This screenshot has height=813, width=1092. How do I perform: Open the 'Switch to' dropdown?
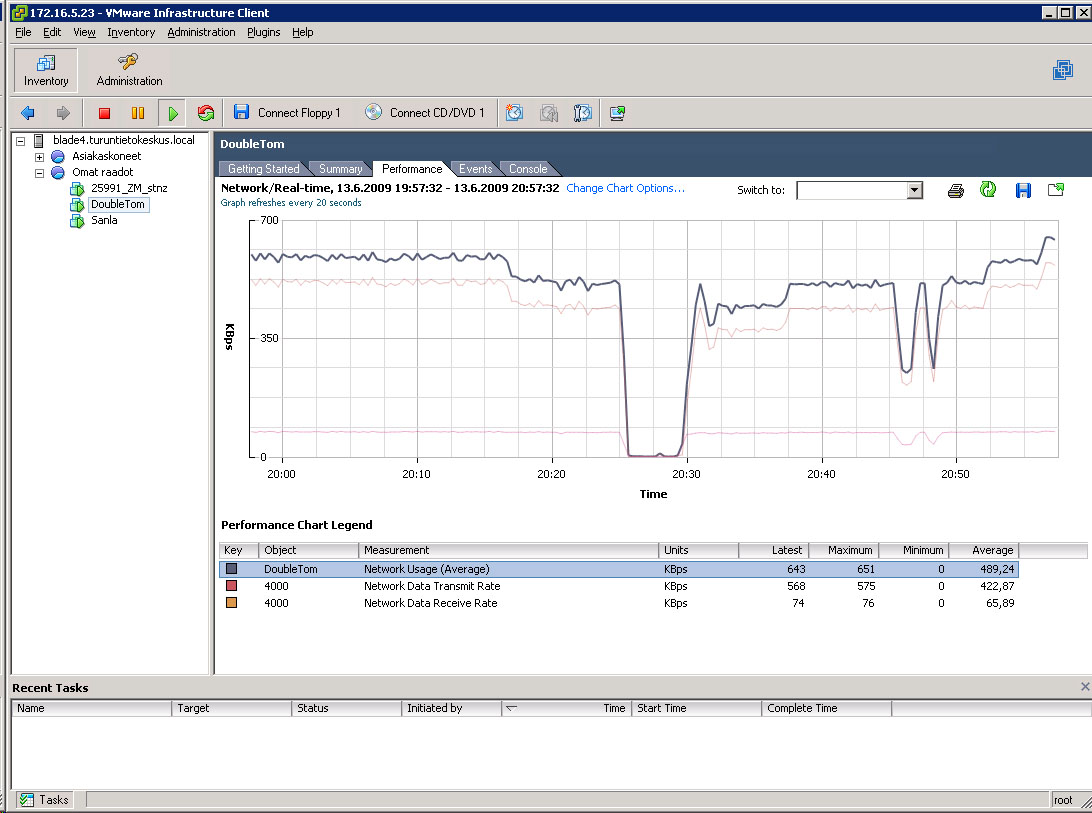(914, 190)
